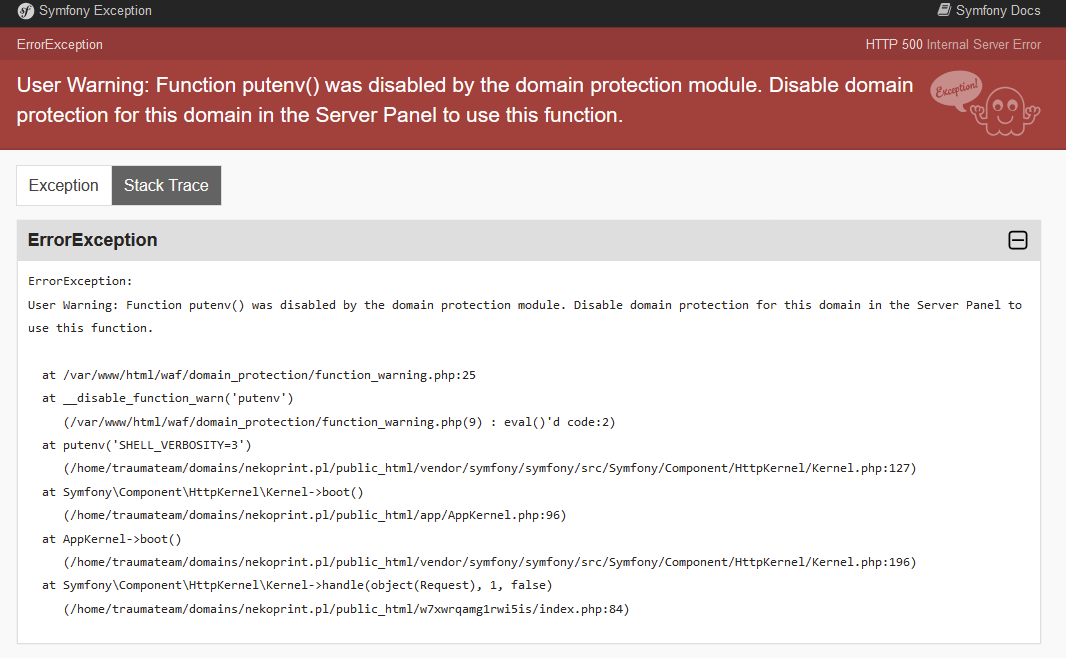Click the Kernel->handle(object(Request)) trace entry
The image size is (1066, 658).
coord(297,585)
